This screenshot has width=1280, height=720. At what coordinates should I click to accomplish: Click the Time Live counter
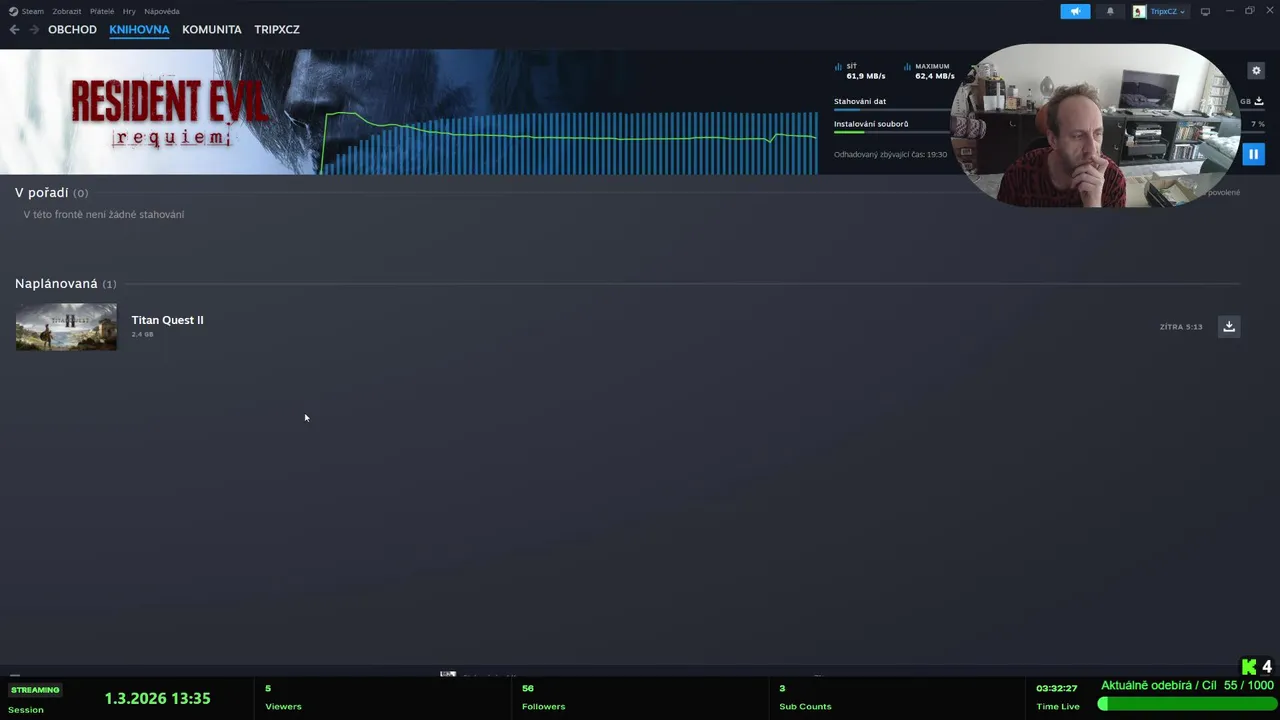point(1057,689)
